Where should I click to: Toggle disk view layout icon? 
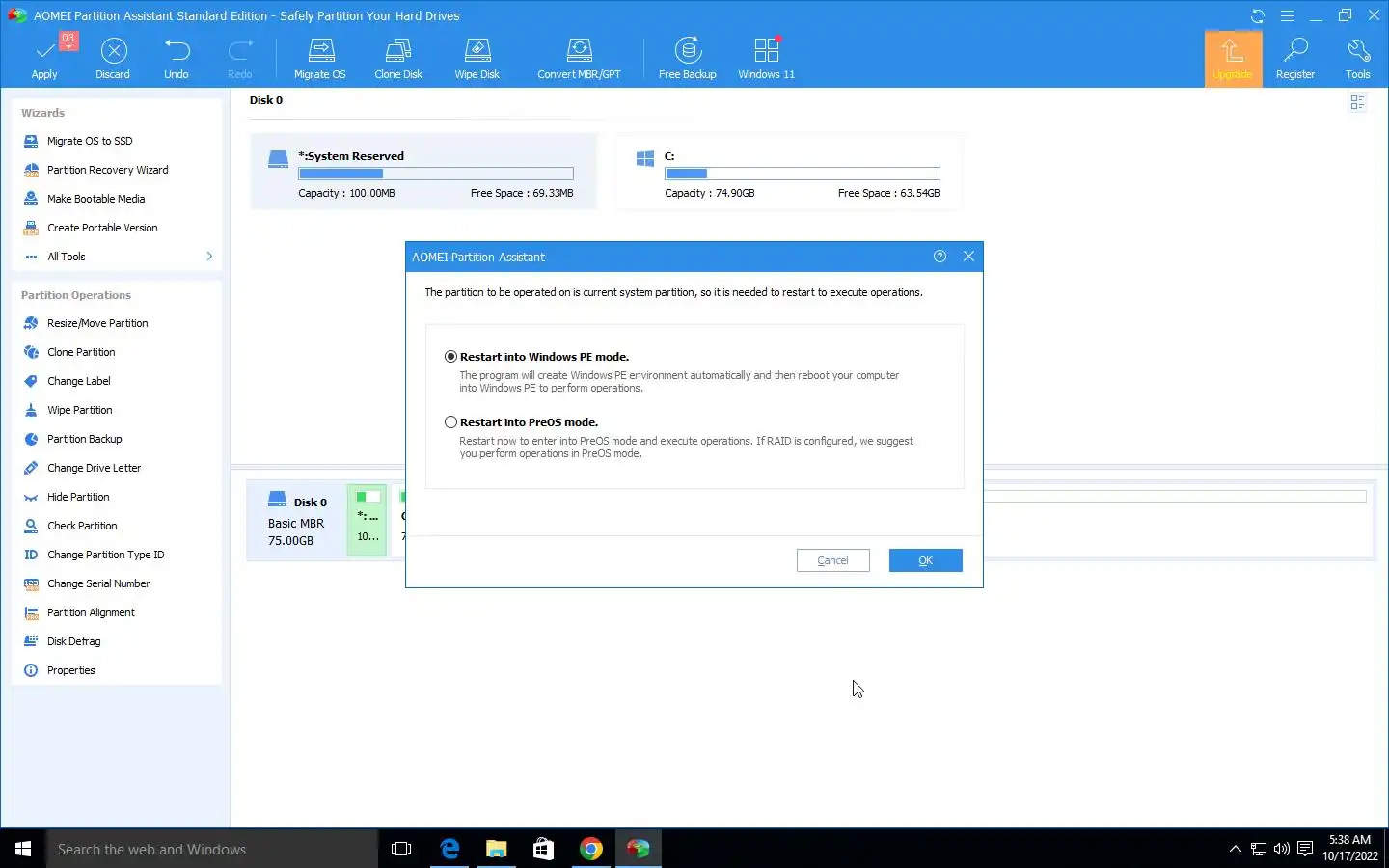[1358, 102]
